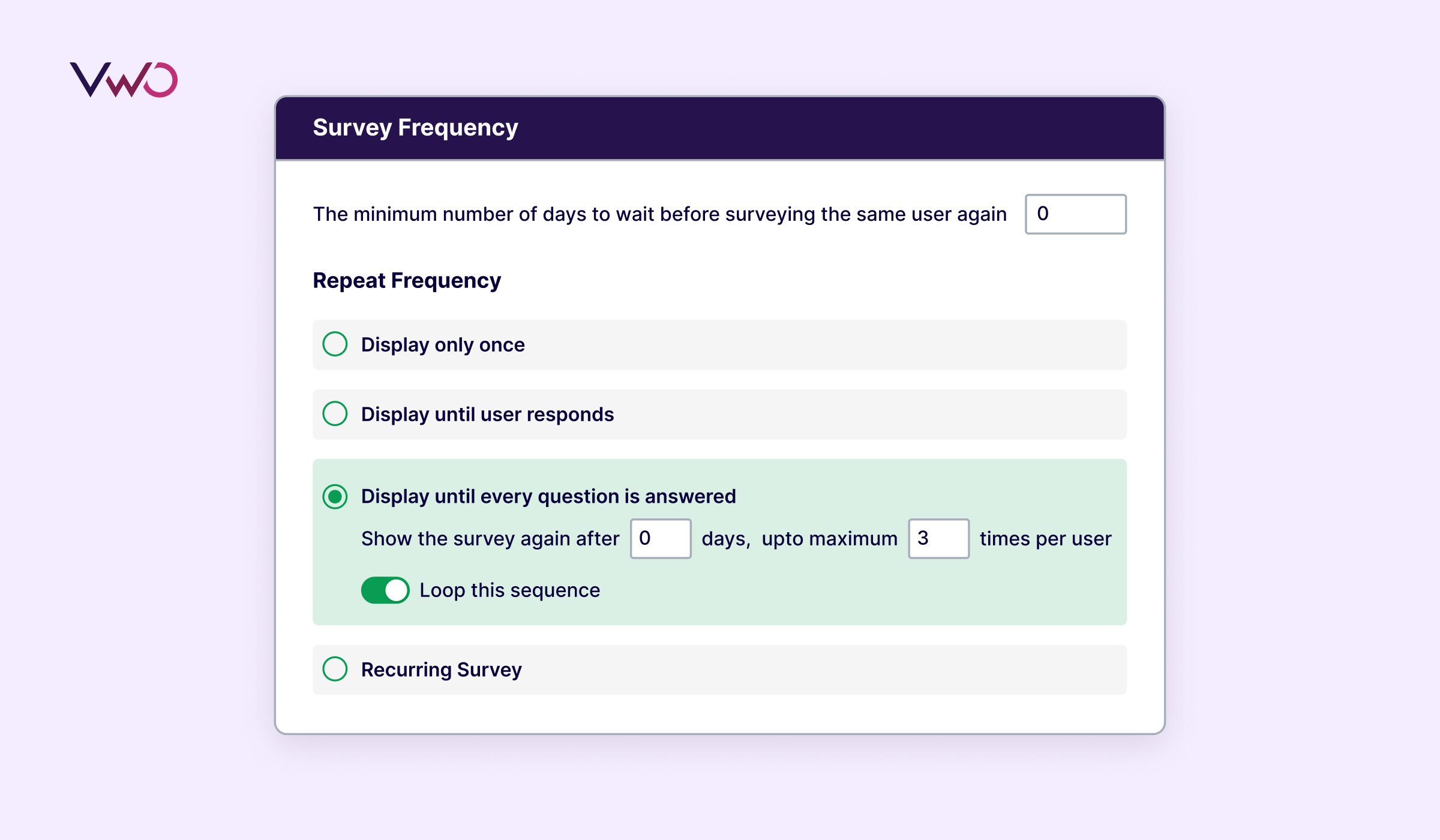Select the Display only once radio button
1440x840 pixels.
click(335, 344)
